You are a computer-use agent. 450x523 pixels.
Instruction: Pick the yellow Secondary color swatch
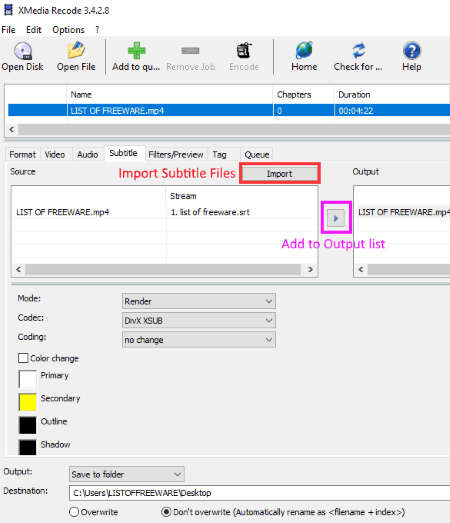click(28, 402)
